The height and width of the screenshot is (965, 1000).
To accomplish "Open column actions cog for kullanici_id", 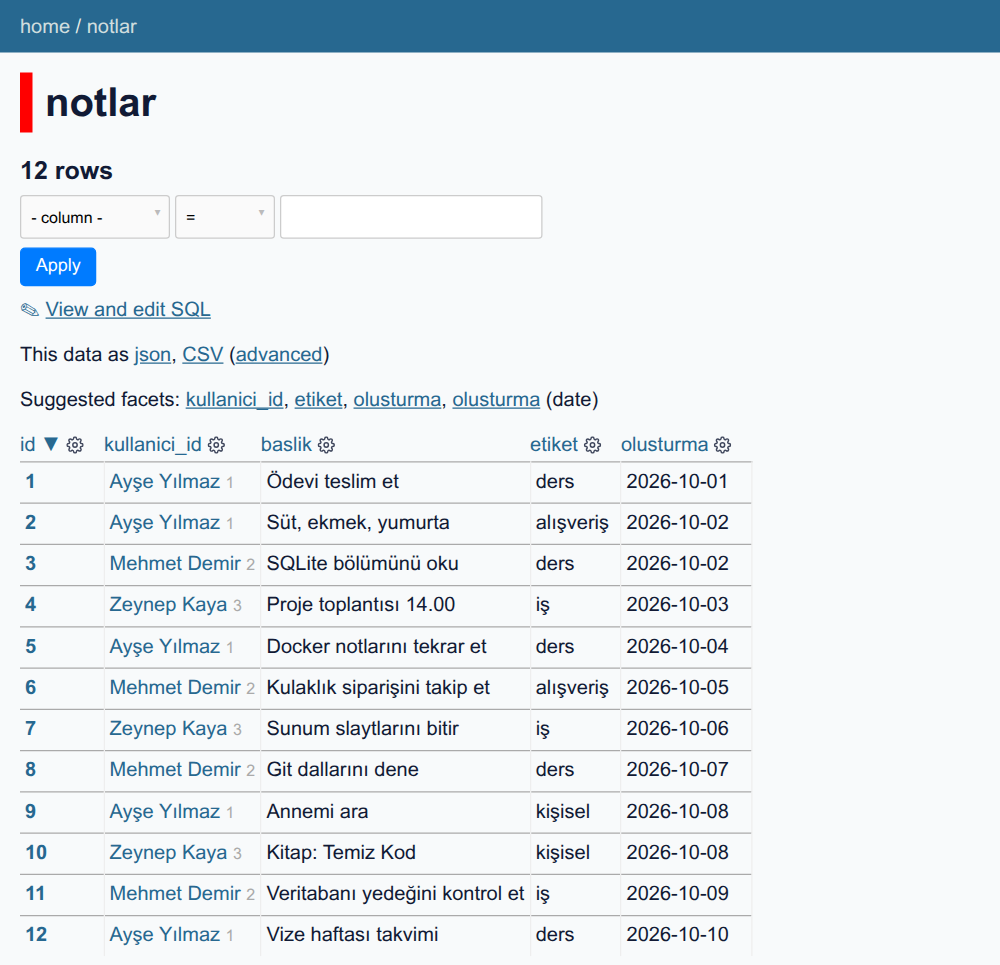I will point(217,445).
